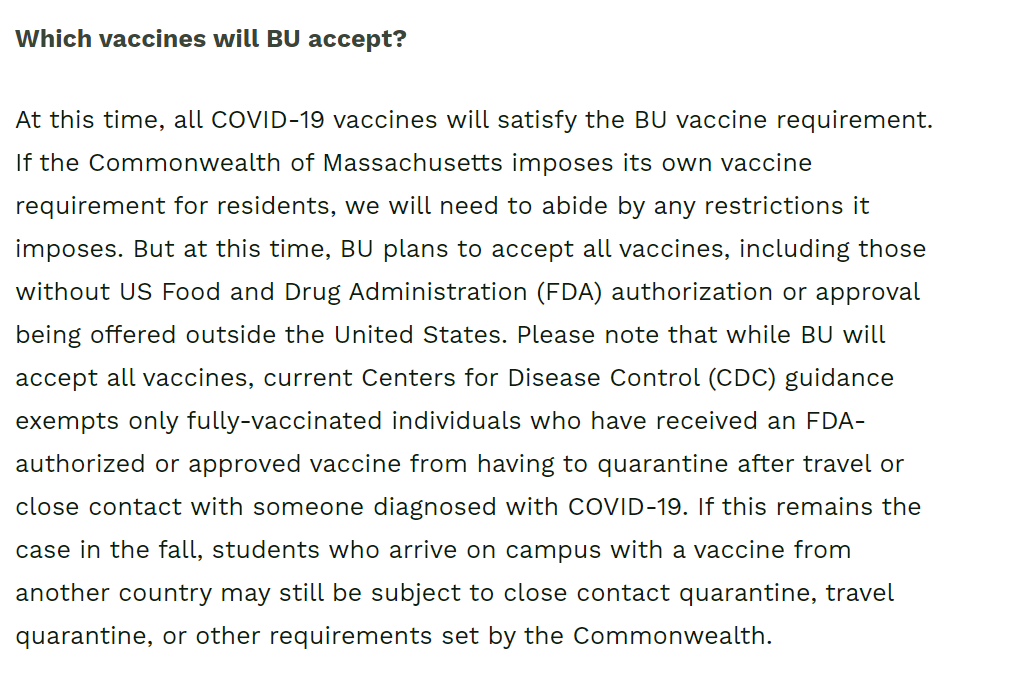Click the text '(FDA)' in the paragraph
Viewport: 1015px width, 688px height.
pos(570,292)
